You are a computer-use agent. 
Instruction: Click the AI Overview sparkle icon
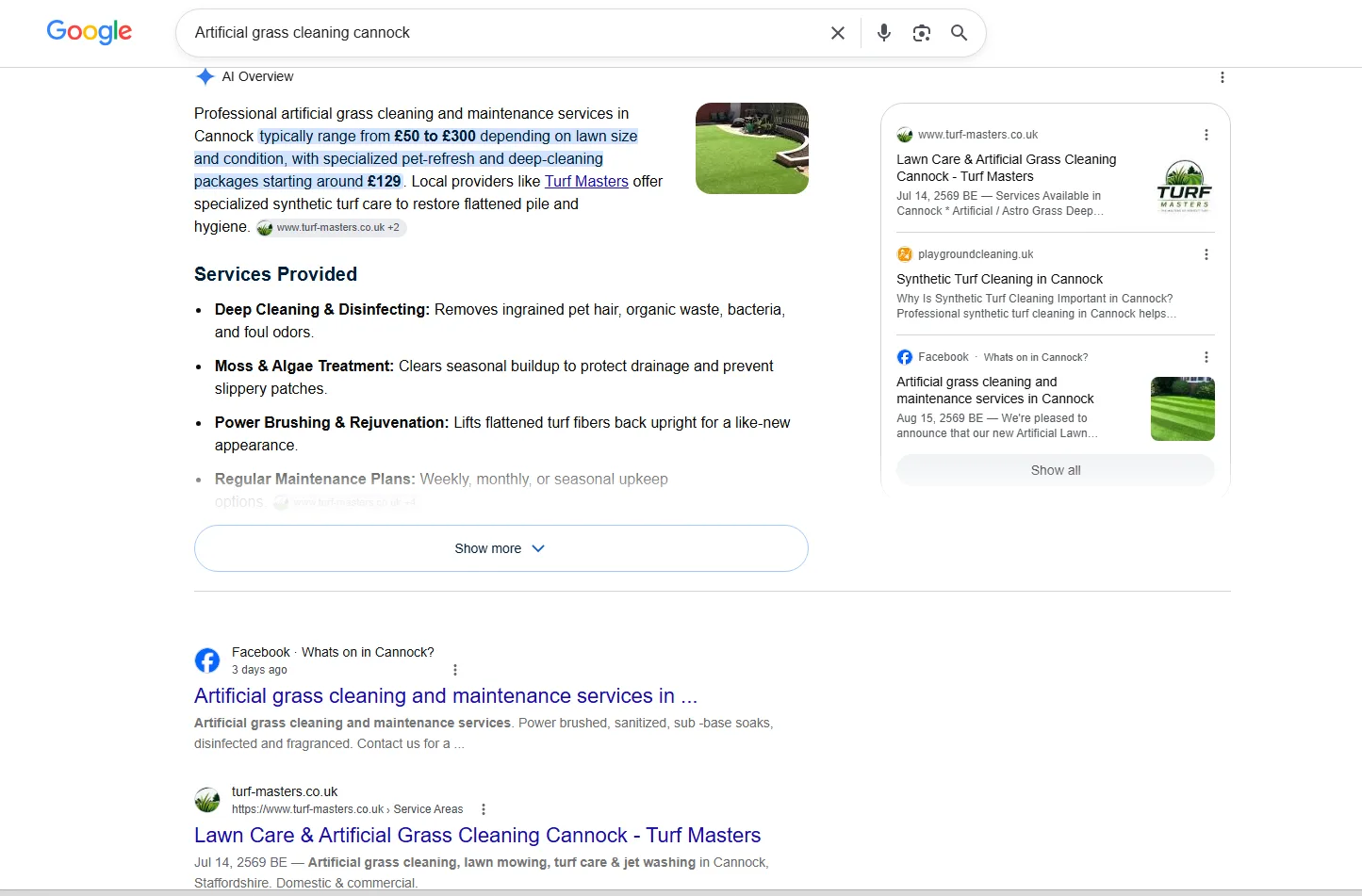tap(205, 76)
